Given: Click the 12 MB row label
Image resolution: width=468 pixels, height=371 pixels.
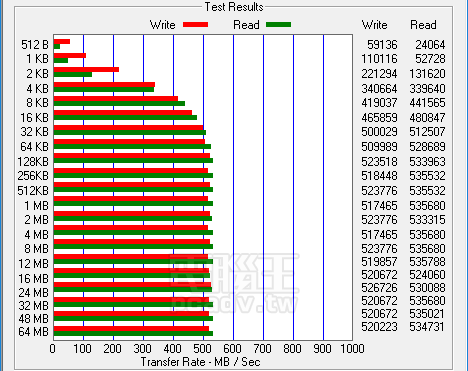Looking at the screenshot, I should click(x=34, y=264).
